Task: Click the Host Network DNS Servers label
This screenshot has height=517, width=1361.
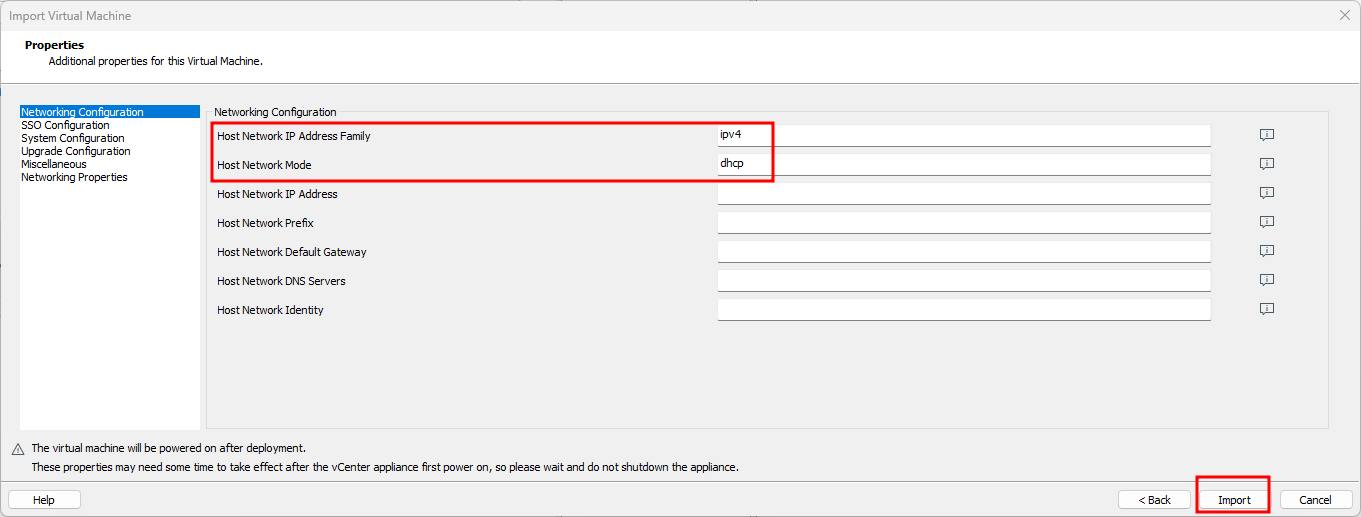Action: click(x=281, y=281)
